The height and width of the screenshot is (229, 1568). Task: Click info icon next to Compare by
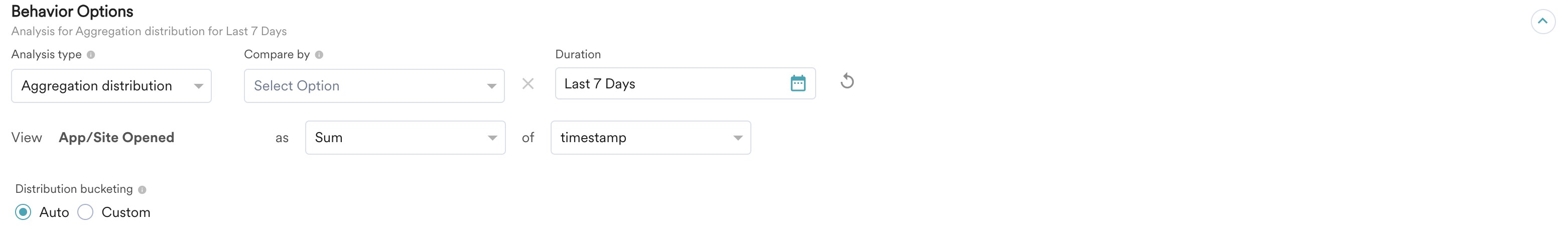pos(319,55)
